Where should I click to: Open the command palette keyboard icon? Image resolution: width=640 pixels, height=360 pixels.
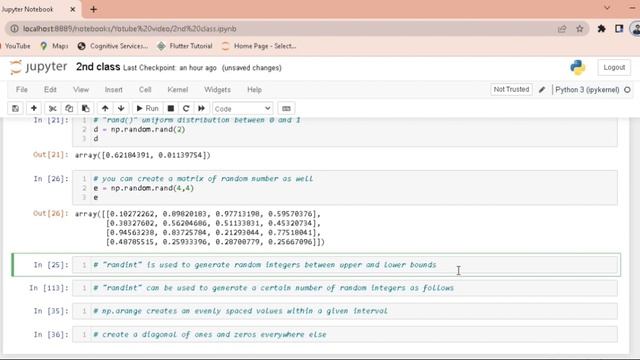click(x=286, y=109)
